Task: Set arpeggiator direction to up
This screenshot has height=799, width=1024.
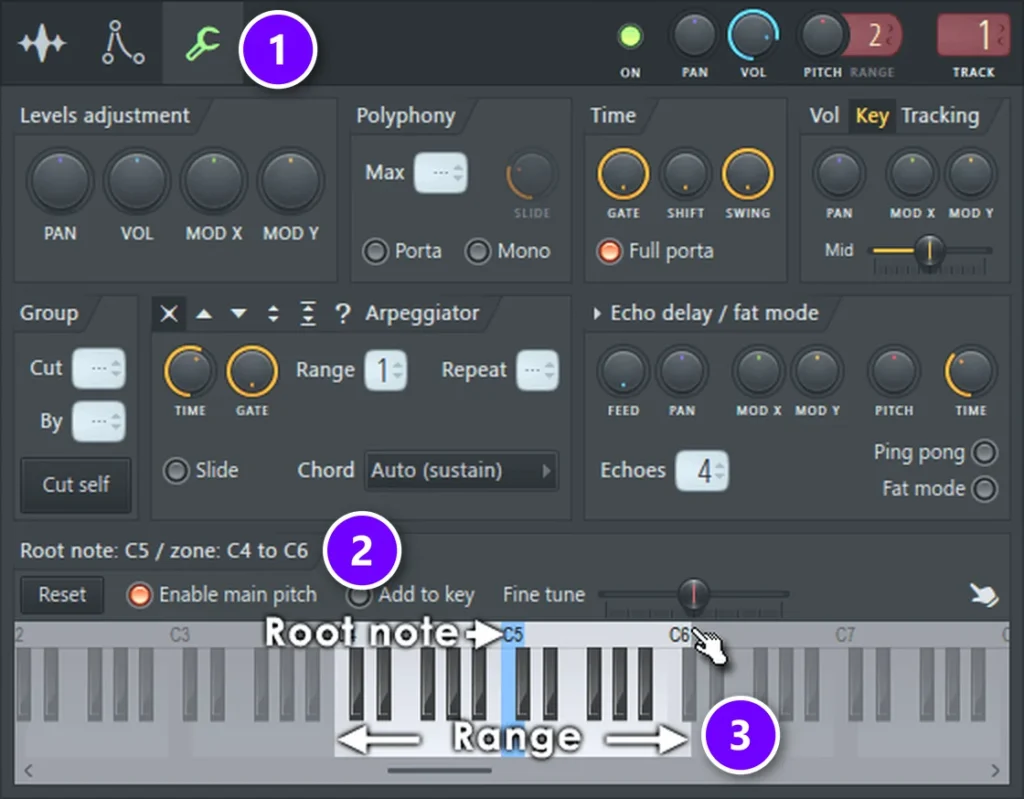Action: (204, 314)
